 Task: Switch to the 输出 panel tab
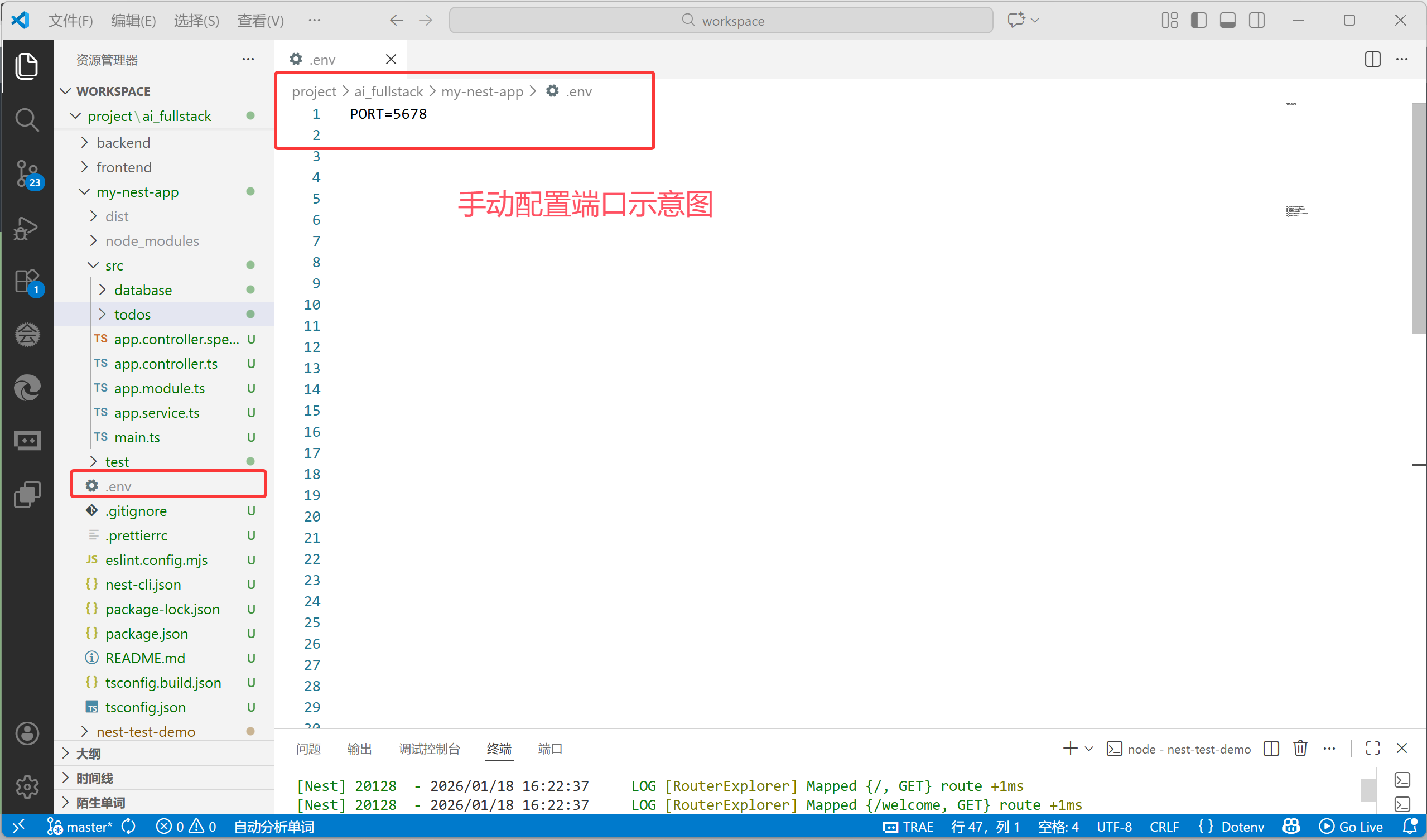point(359,749)
